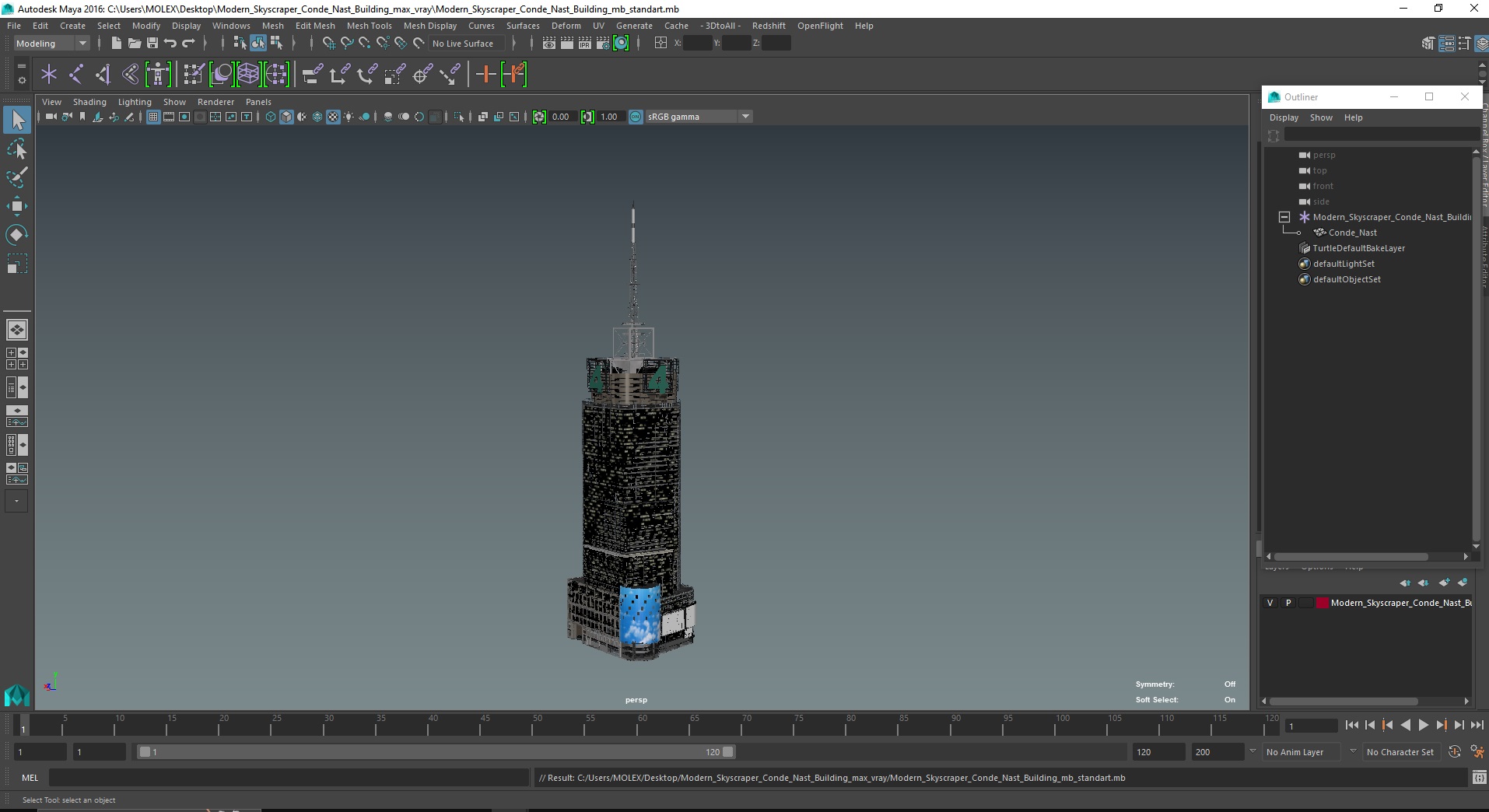This screenshot has width=1489, height=812.
Task: Toggle wireframe on shaded in viewport
Action: click(317, 117)
